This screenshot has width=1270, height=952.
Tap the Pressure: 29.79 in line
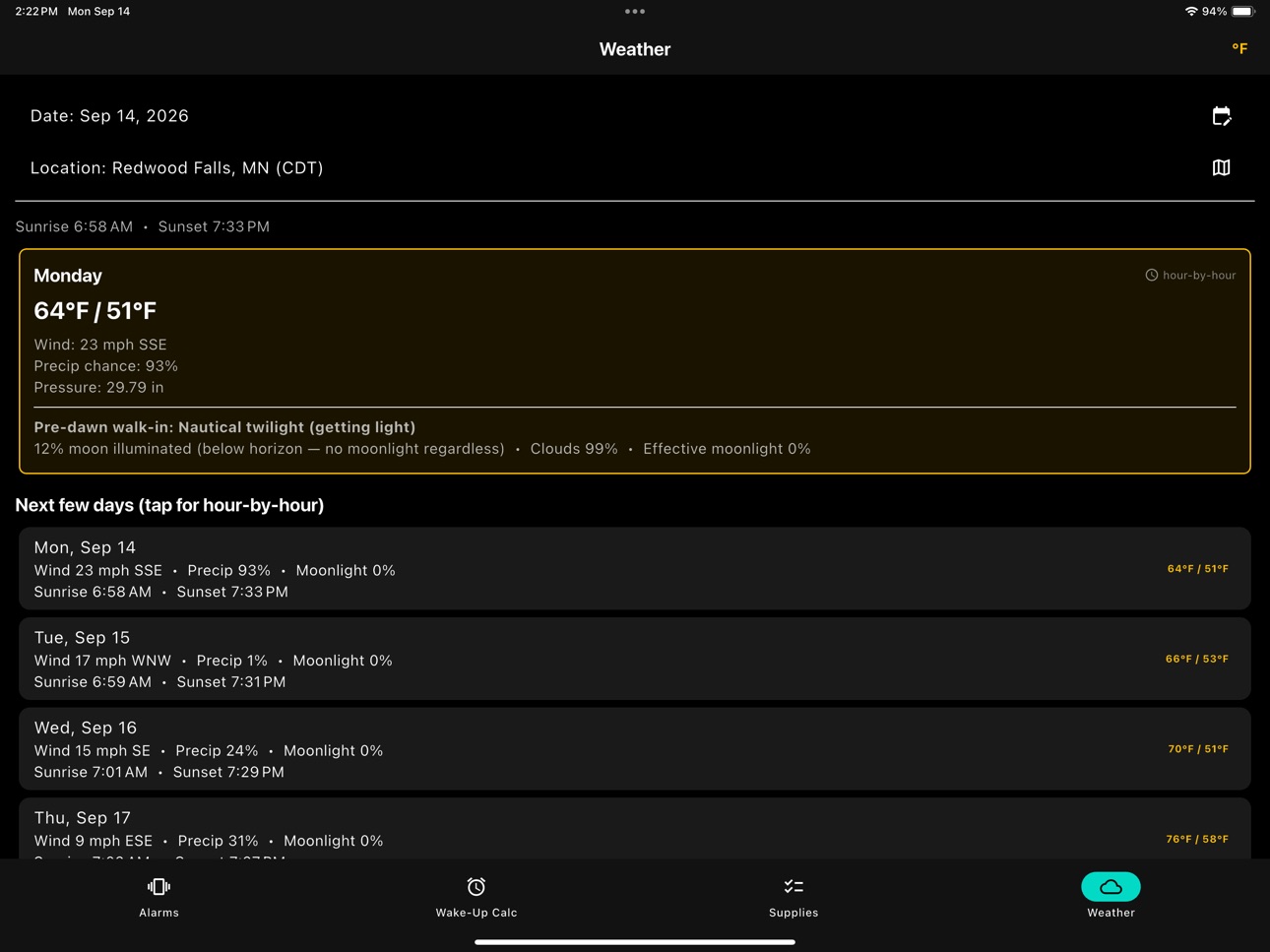coord(99,388)
